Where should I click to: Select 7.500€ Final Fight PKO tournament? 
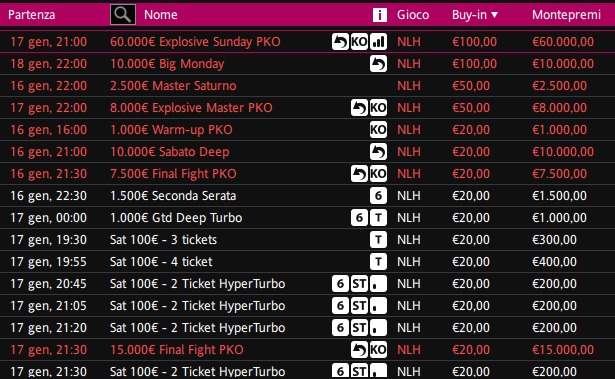(173, 173)
